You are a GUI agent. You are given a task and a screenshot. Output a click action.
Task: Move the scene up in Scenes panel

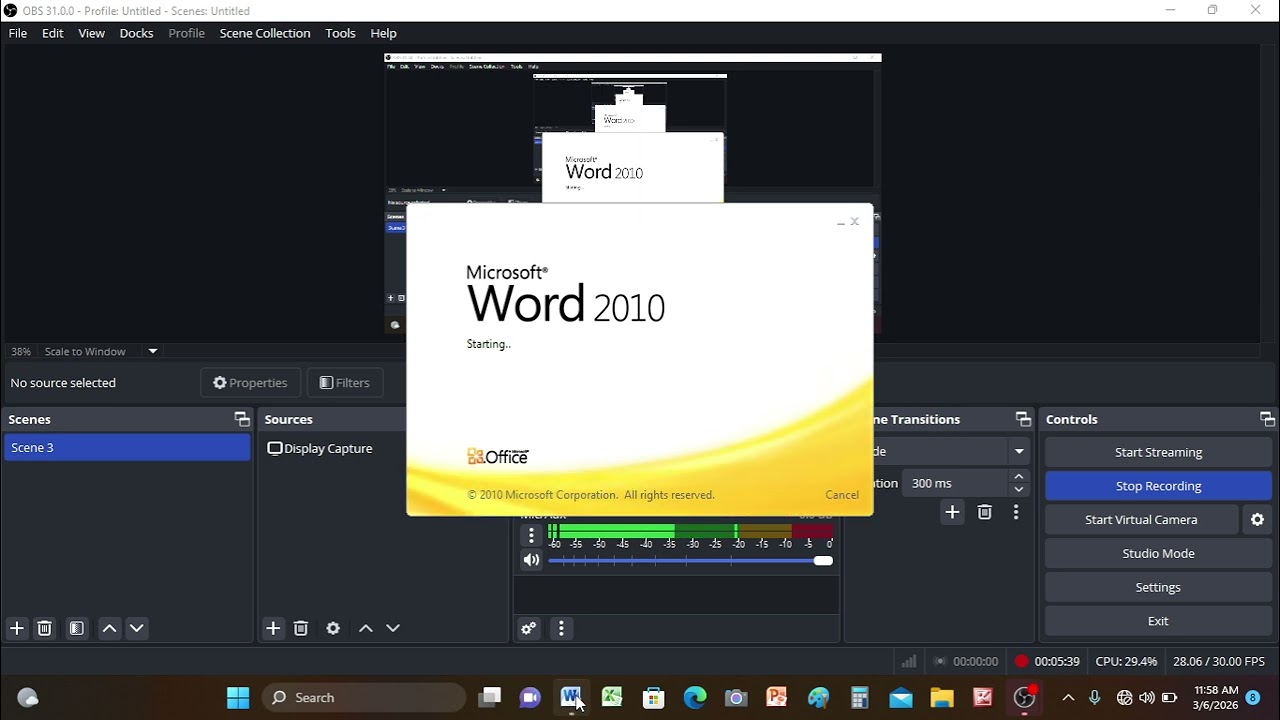pos(109,628)
